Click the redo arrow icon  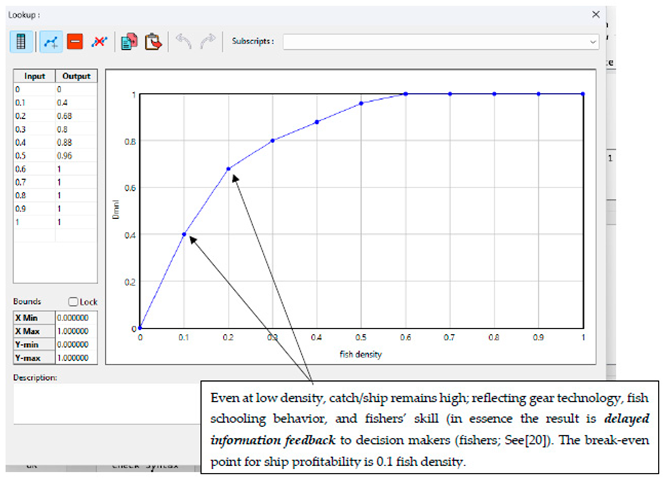click(207, 42)
